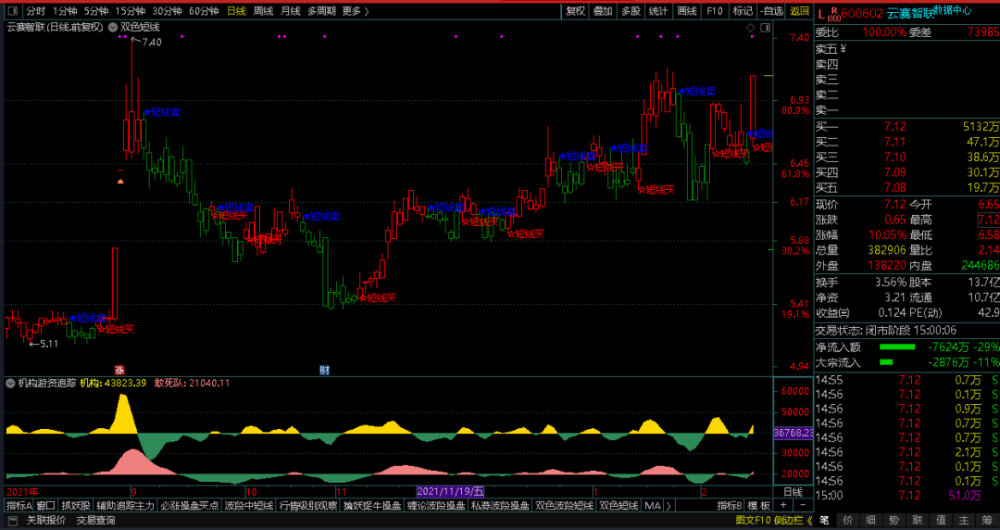Select the 日线 daily period

(x=236, y=11)
